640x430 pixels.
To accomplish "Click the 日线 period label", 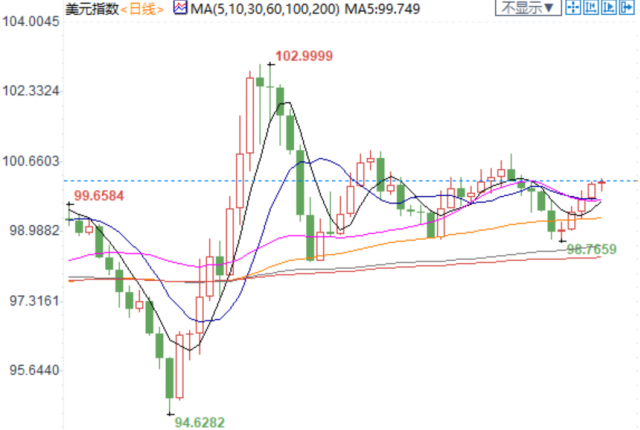I will [x=142, y=9].
